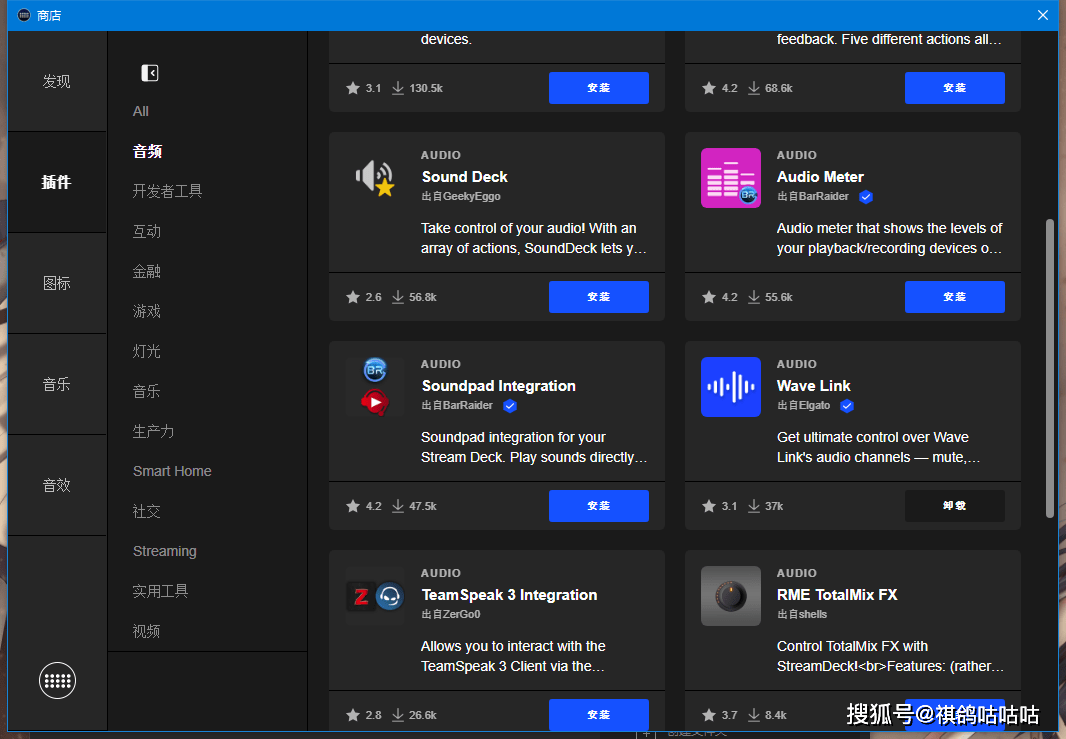Viewport: 1066px width, 739px height.
Task: Open the 音效 section
Action: point(57,485)
